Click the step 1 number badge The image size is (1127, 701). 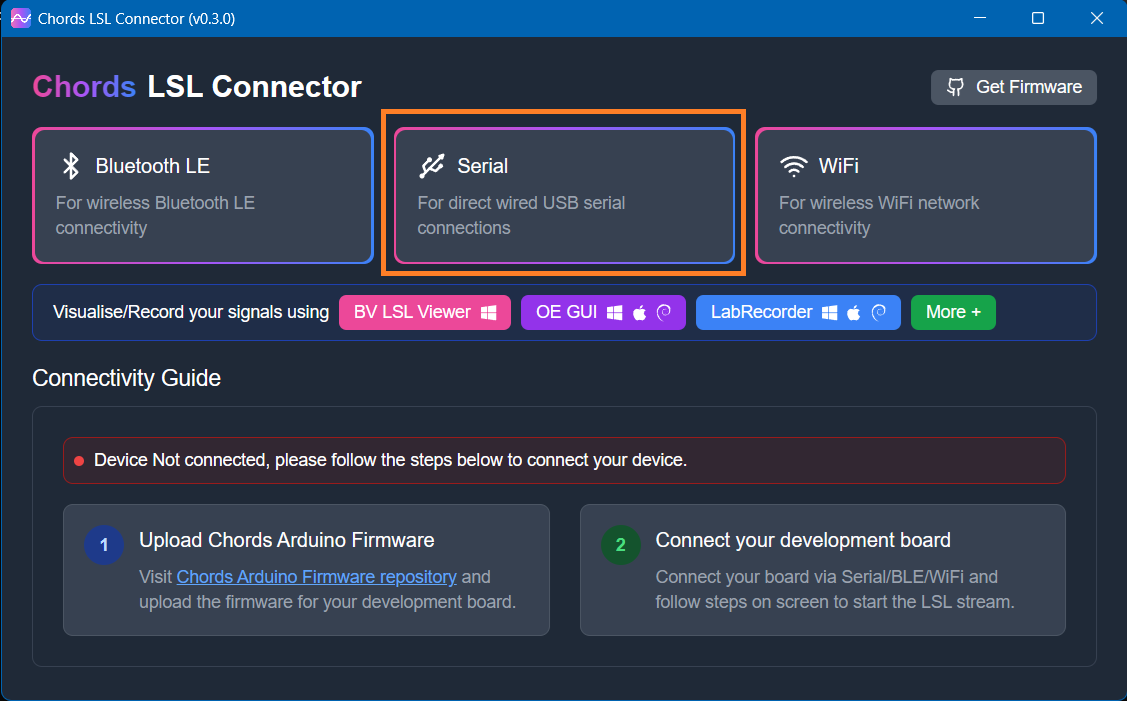tap(104, 545)
